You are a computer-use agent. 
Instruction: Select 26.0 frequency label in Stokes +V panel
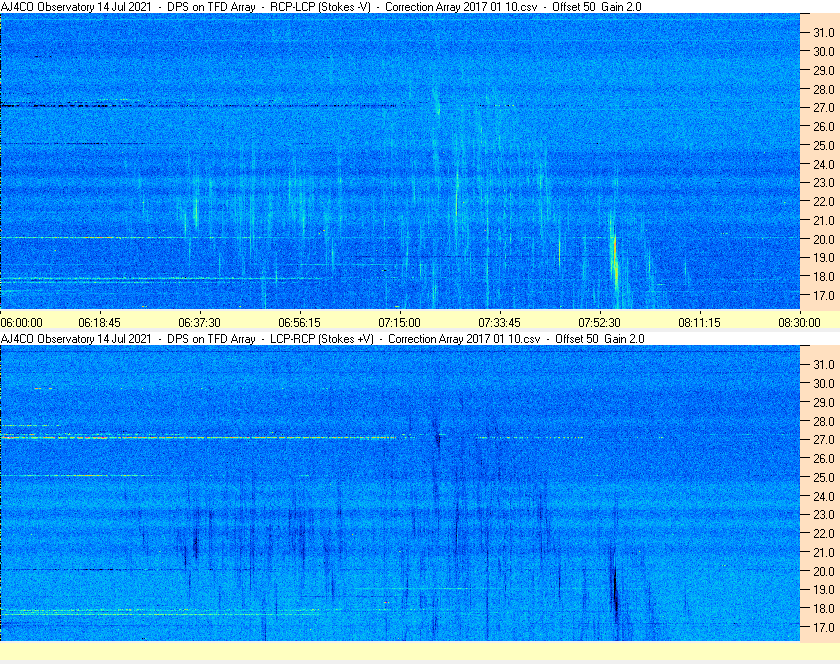(824, 458)
